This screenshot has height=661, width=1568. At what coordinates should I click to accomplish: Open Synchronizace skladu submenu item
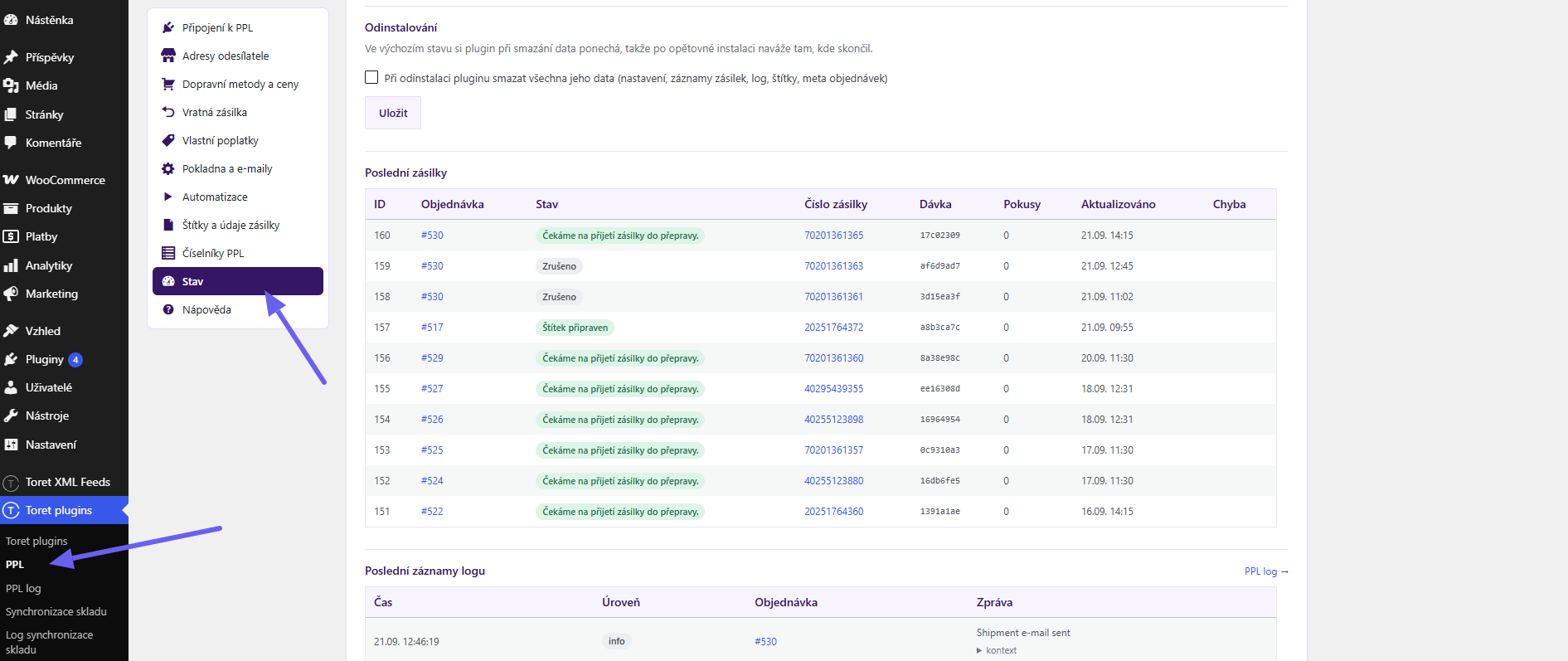coord(56,611)
